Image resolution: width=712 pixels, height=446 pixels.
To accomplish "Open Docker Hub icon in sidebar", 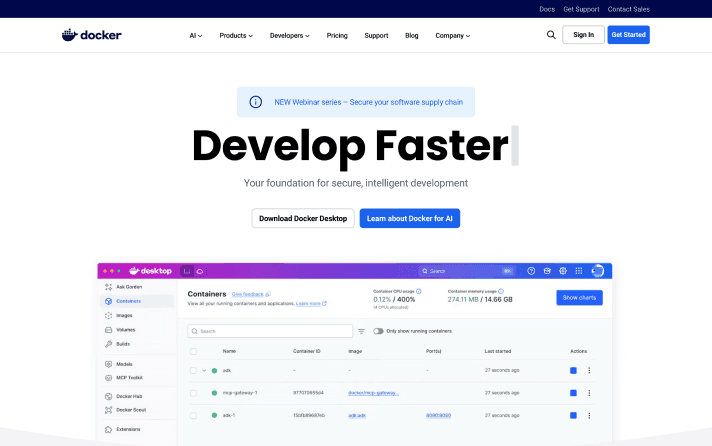I will click(x=109, y=396).
